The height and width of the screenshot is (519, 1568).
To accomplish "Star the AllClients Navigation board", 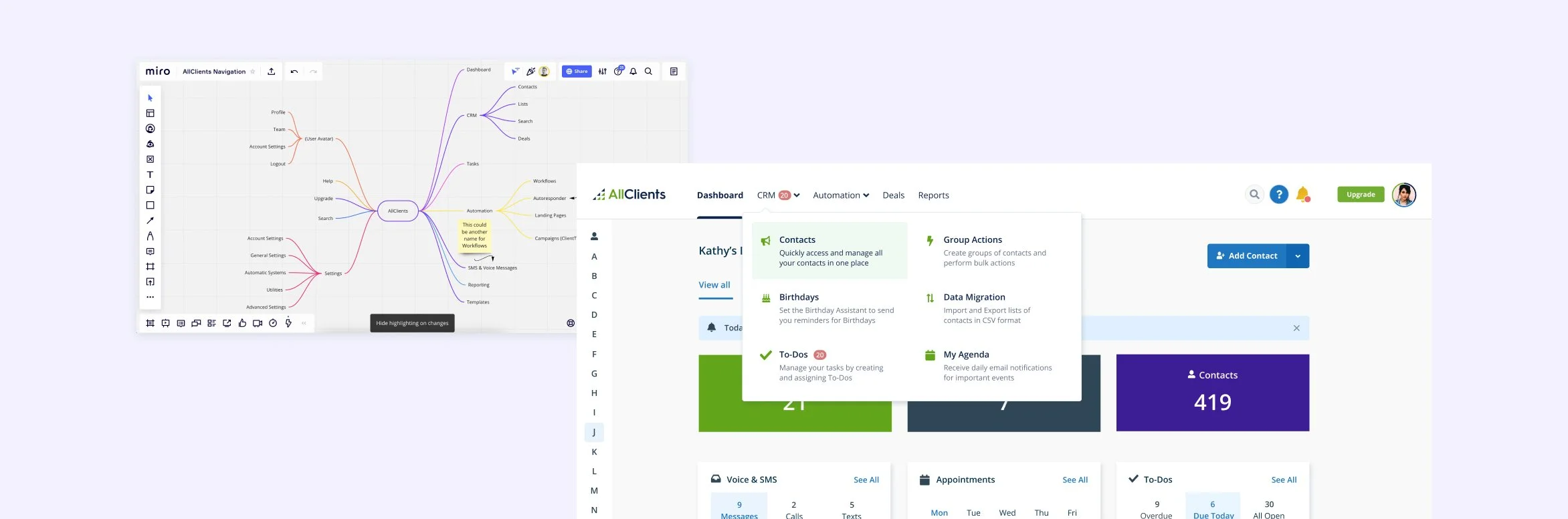I will pos(253,72).
